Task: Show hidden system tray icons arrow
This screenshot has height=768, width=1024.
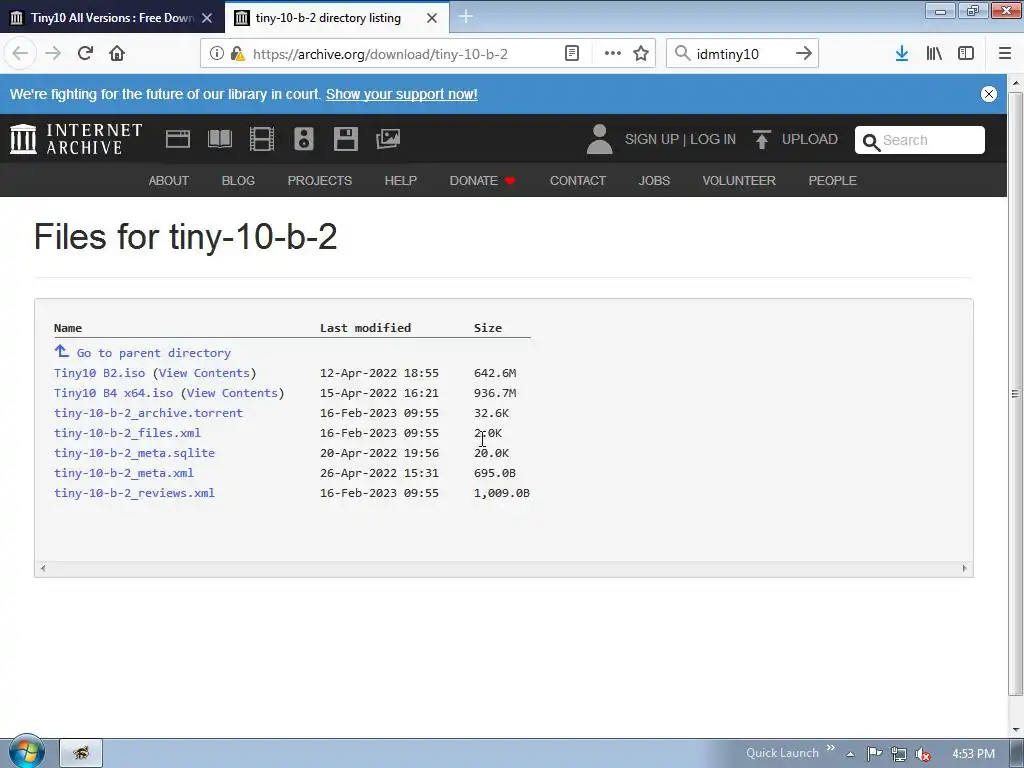Action: (x=850, y=754)
